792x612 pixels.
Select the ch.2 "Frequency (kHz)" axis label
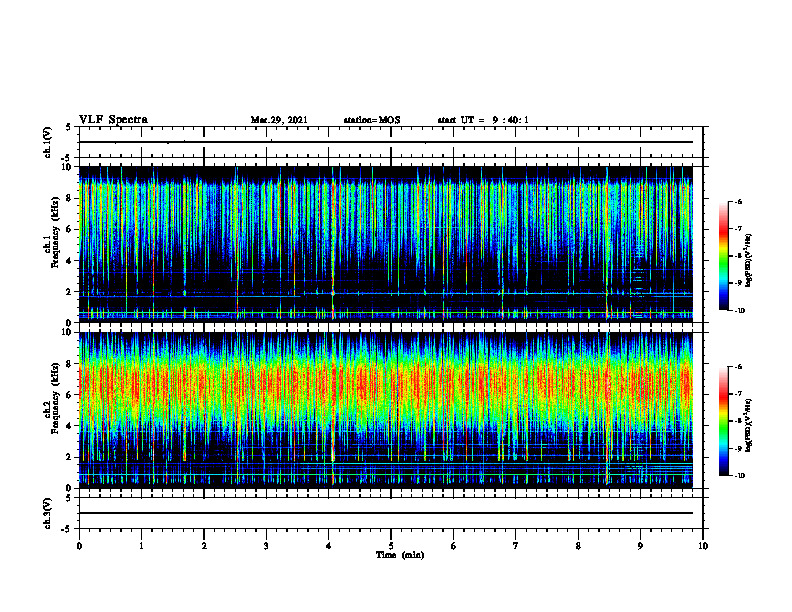[x=55, y=398]
